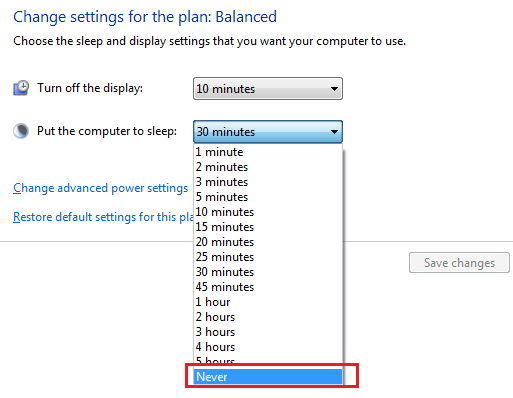
Task: Open Change advanced power settings link
Action: (x=101, y=188)
